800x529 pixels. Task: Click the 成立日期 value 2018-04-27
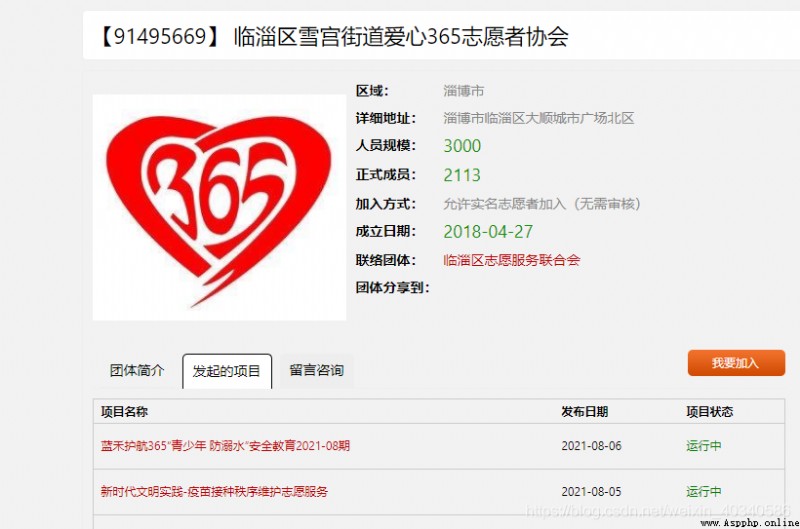(x=488, y=232)
